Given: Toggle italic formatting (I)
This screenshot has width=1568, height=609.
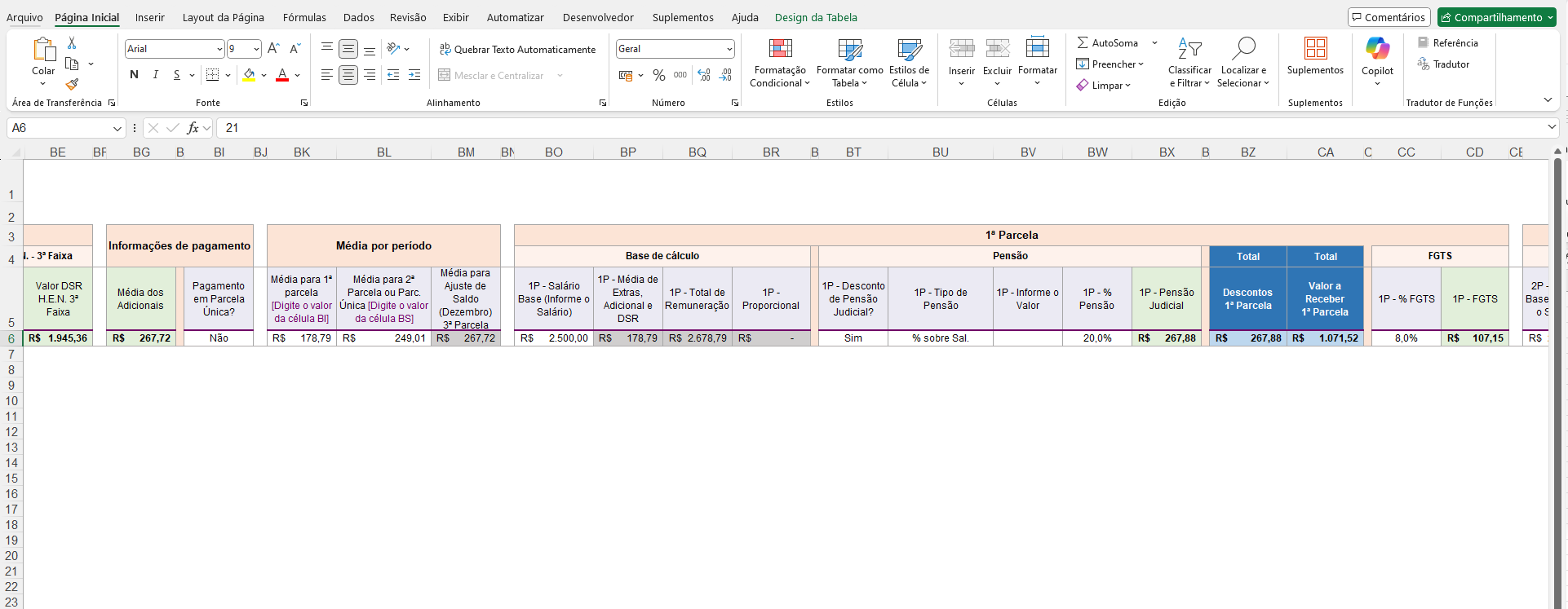Looking at the screenshot, I should [155, 75].
